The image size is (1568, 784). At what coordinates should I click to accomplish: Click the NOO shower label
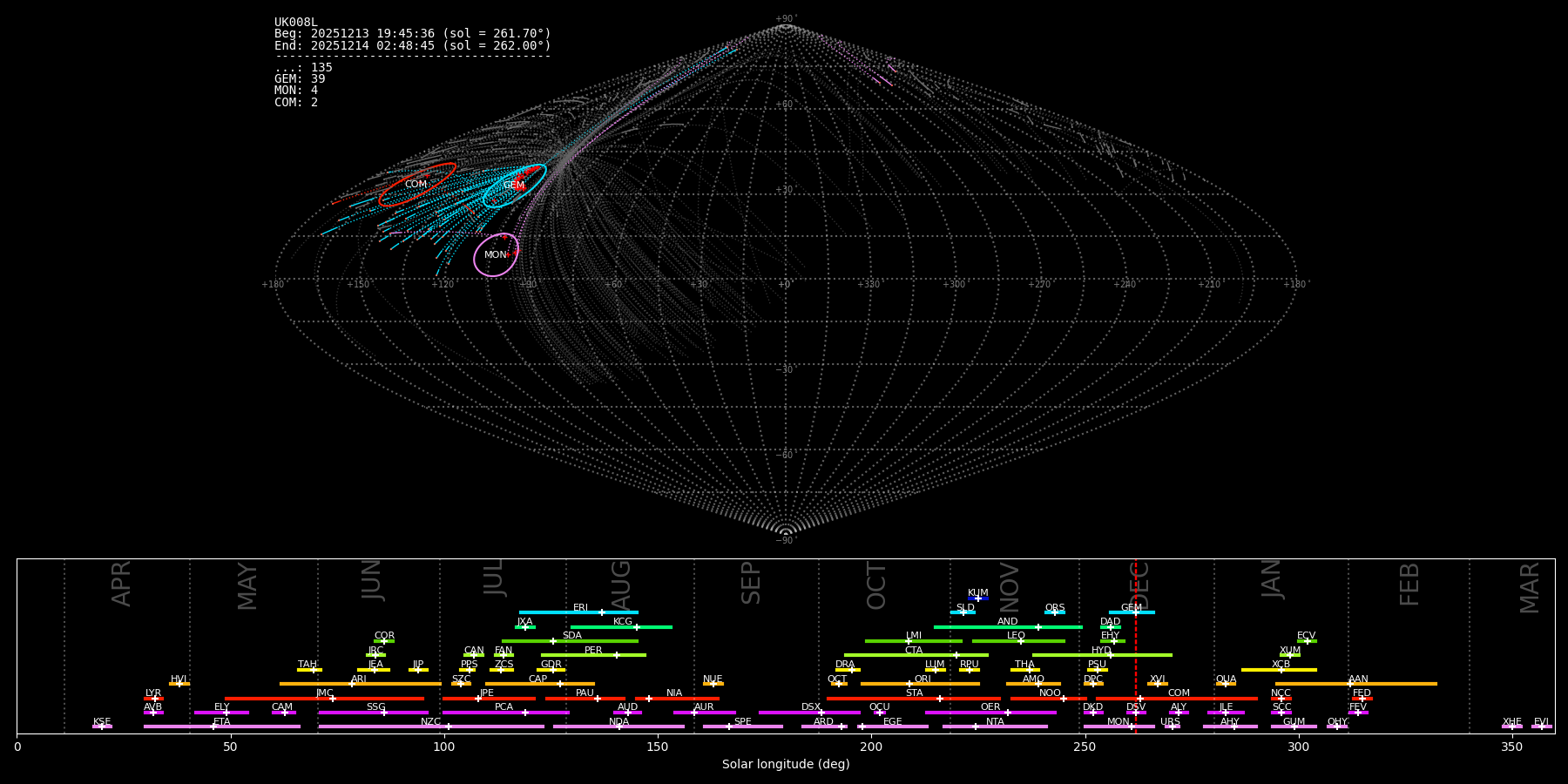1051,693
